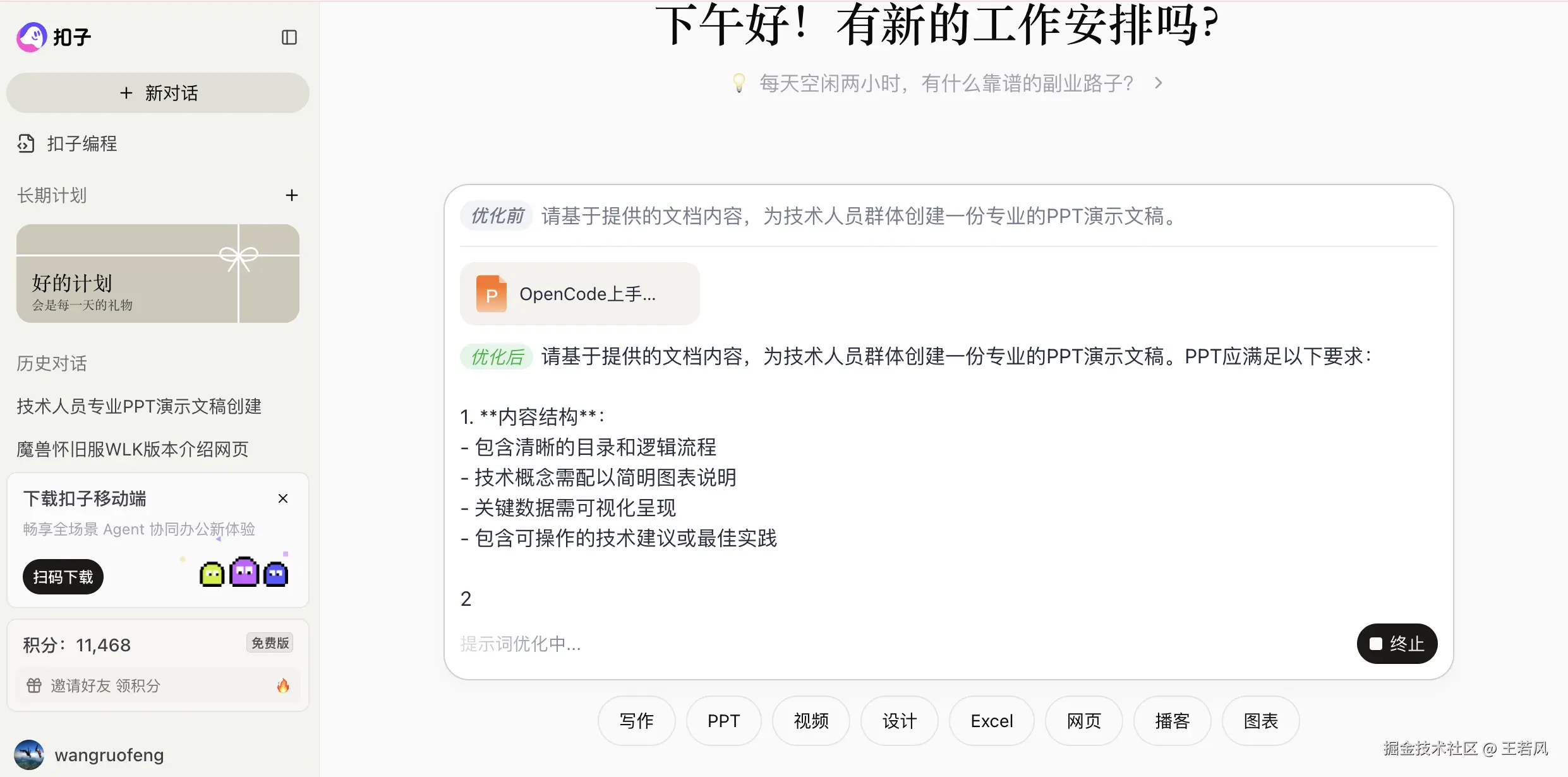Screen dimensions: 1568x777
Task: Open 扣子编程 from sidebar
Action: pyautogui.click(x=81, y=144)
